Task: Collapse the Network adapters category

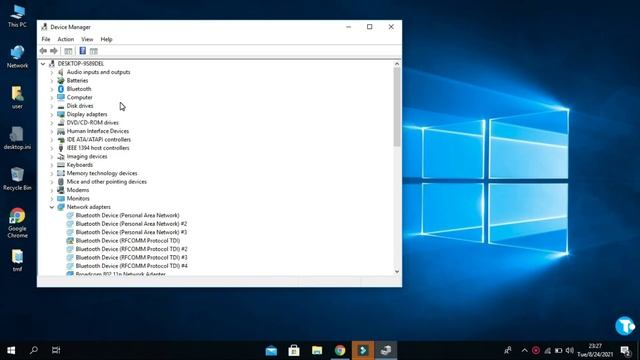Action: pos(52,207)
